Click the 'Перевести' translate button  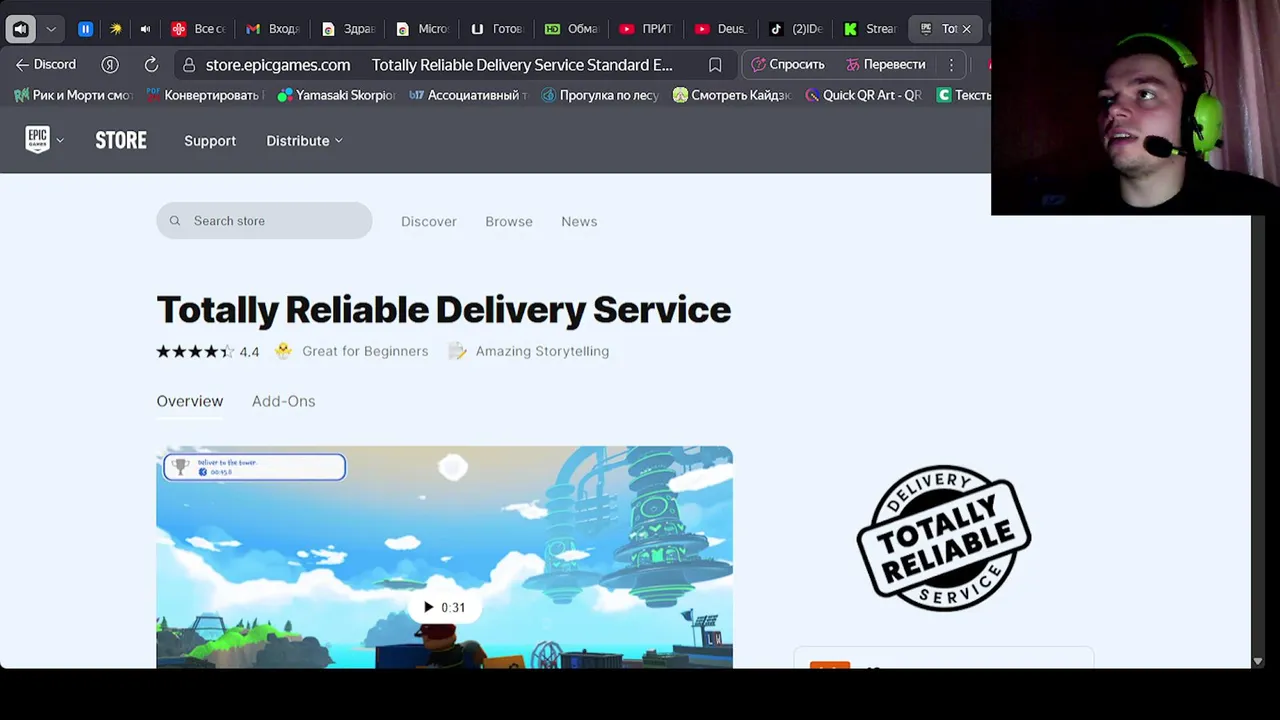coord(886,64)
